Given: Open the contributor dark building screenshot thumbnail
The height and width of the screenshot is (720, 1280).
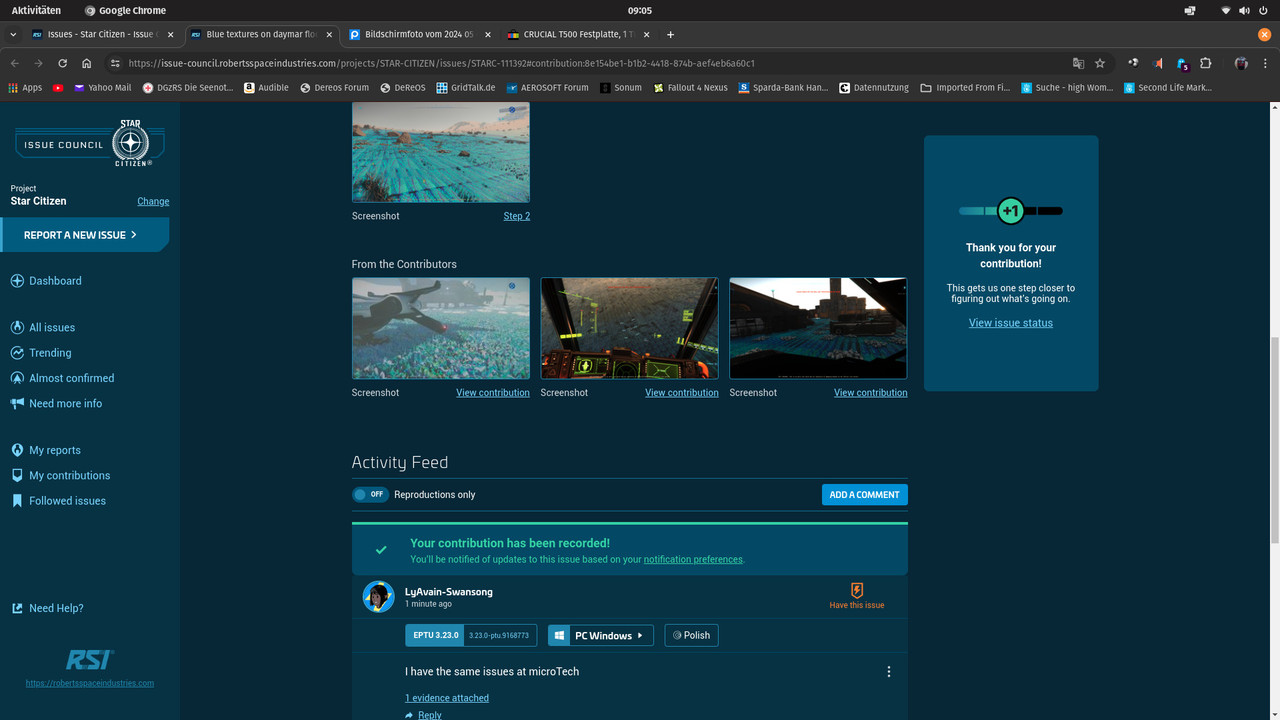Looking at the screenshot, I should click(818, 328).
